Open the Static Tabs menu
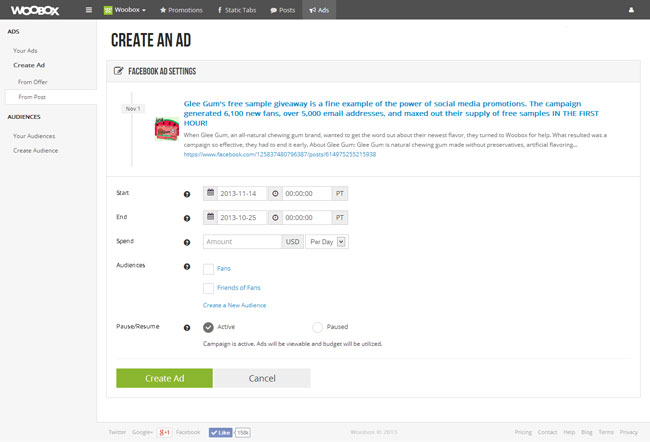Image resolution: width=650 pixels, height=442 pixels. coord(237,10)
